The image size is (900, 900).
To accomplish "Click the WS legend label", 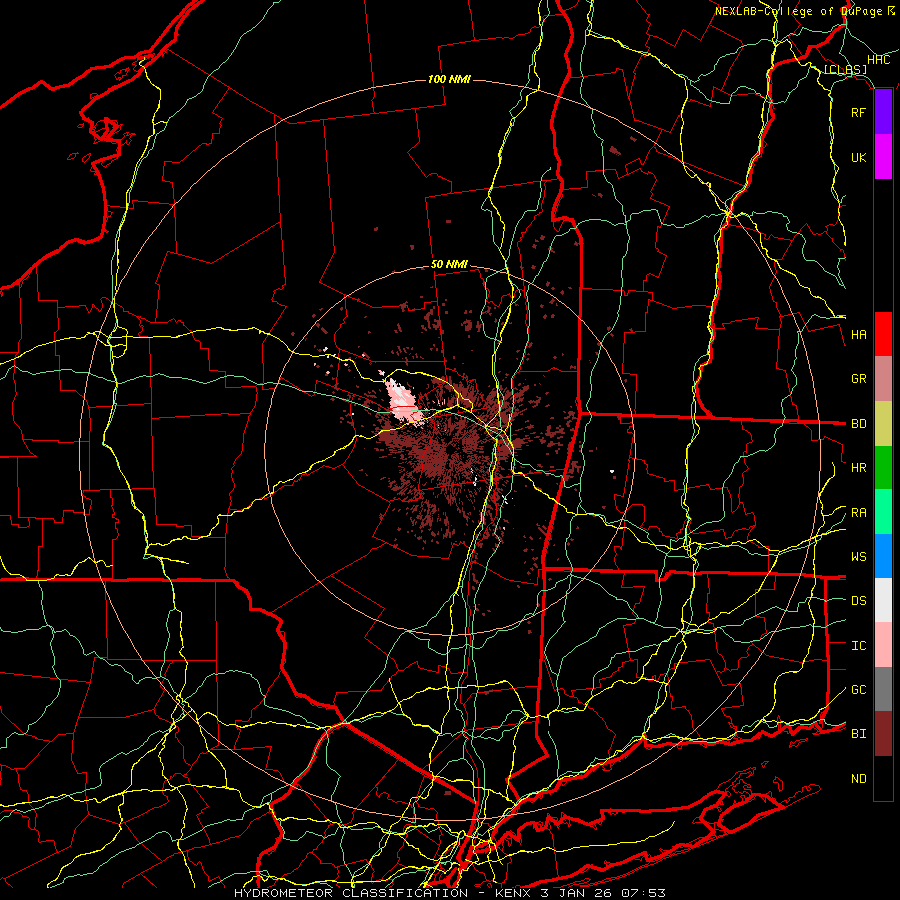I will tap(858, 557).
